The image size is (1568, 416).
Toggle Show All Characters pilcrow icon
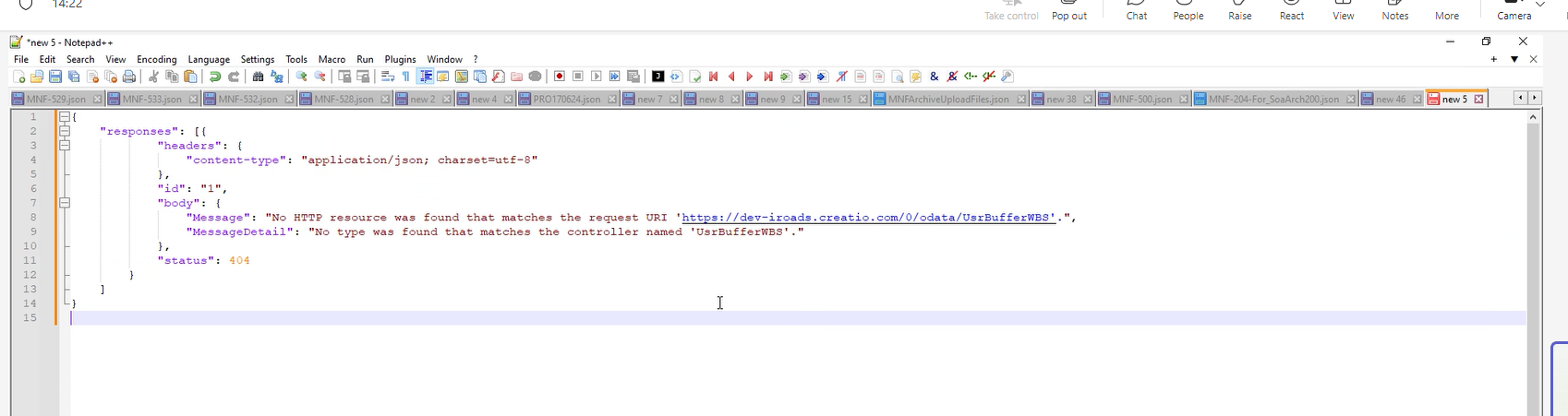pos(405,77)
